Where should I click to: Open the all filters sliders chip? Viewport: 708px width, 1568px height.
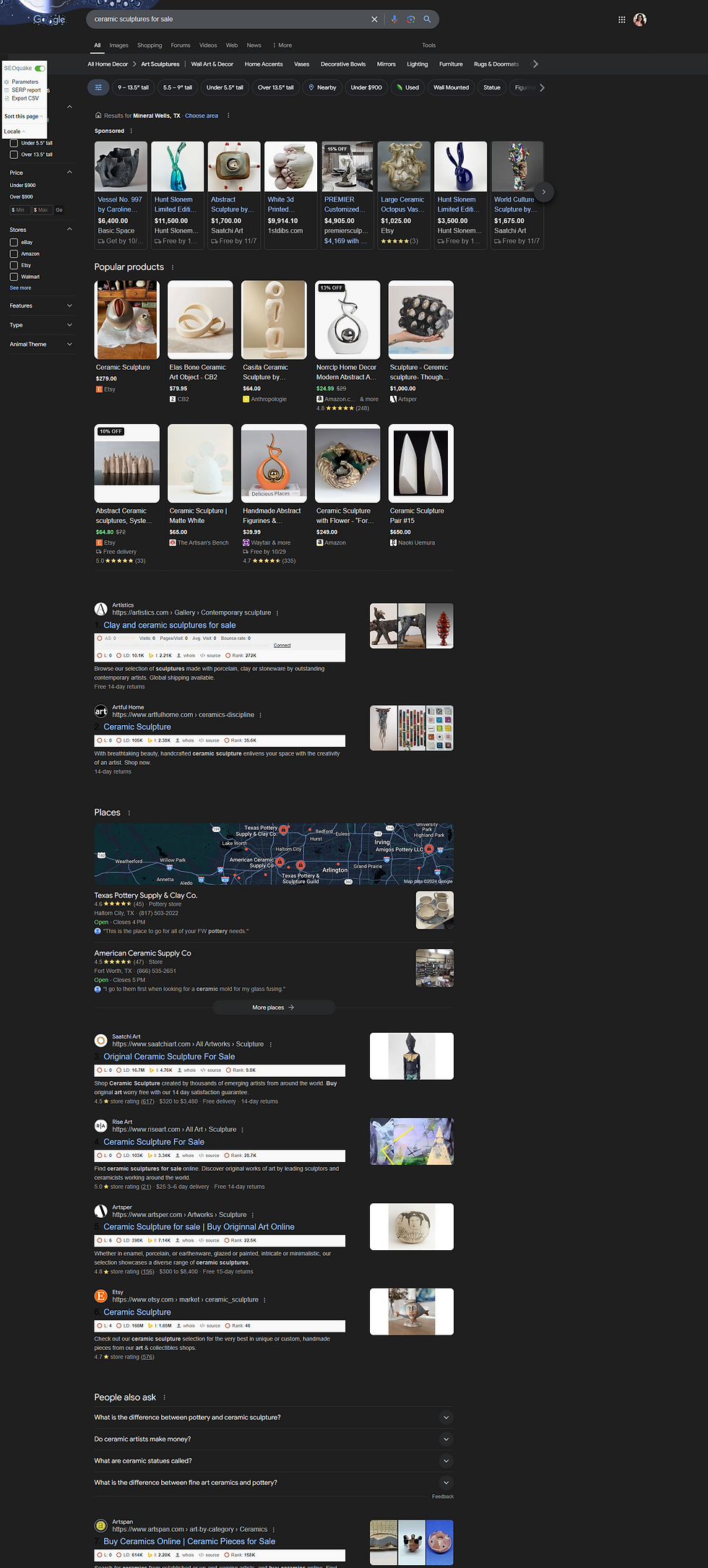click(98, 87)
